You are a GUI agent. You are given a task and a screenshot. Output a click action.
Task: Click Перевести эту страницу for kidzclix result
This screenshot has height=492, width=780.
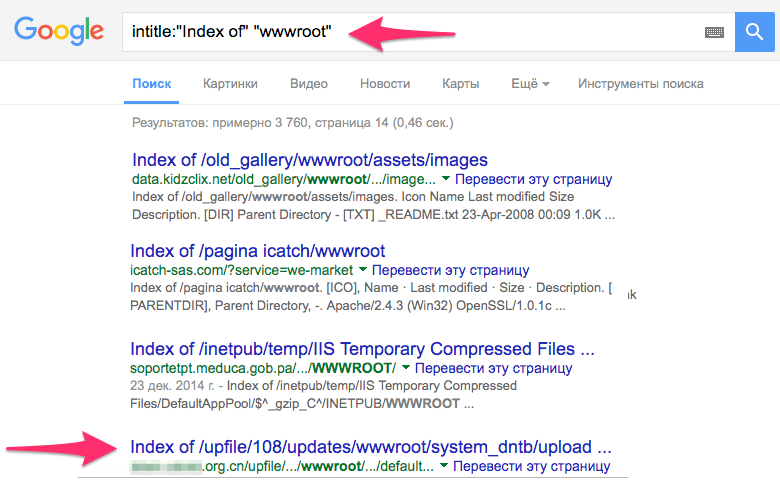(533, 180)
